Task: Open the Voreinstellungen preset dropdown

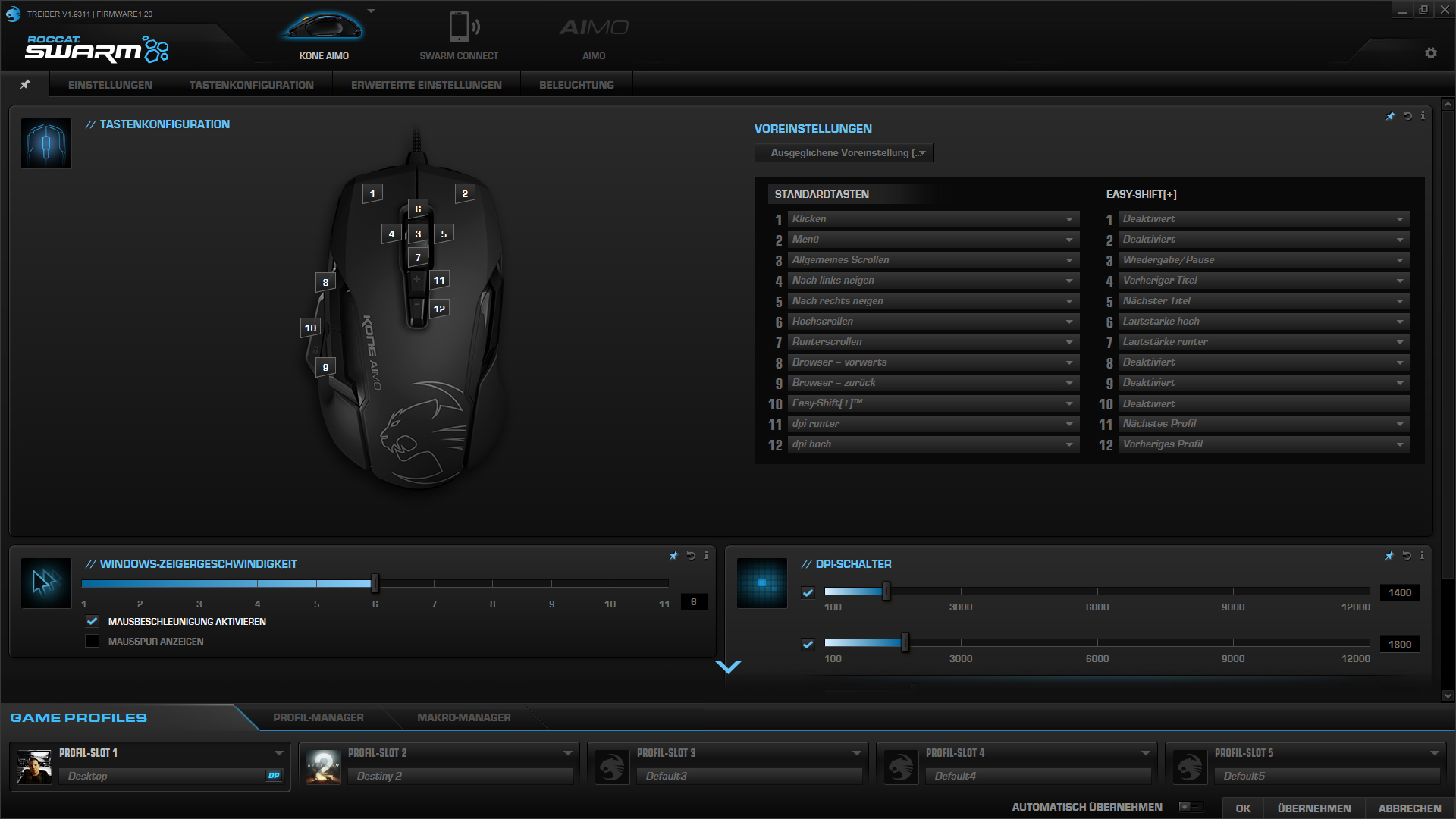Action: tap(843, 152)
